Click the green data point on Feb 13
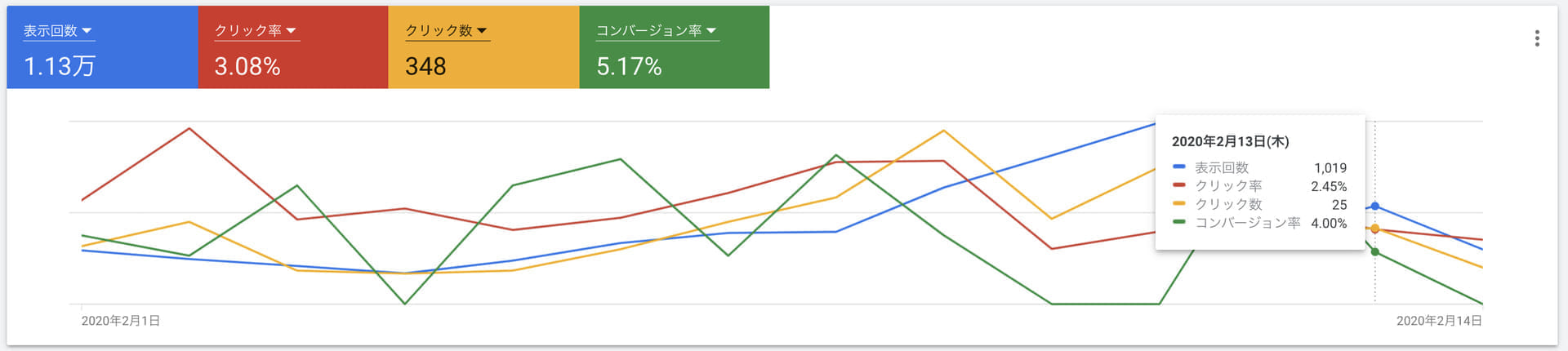Screen dimensions: 1568x351 1375,252
